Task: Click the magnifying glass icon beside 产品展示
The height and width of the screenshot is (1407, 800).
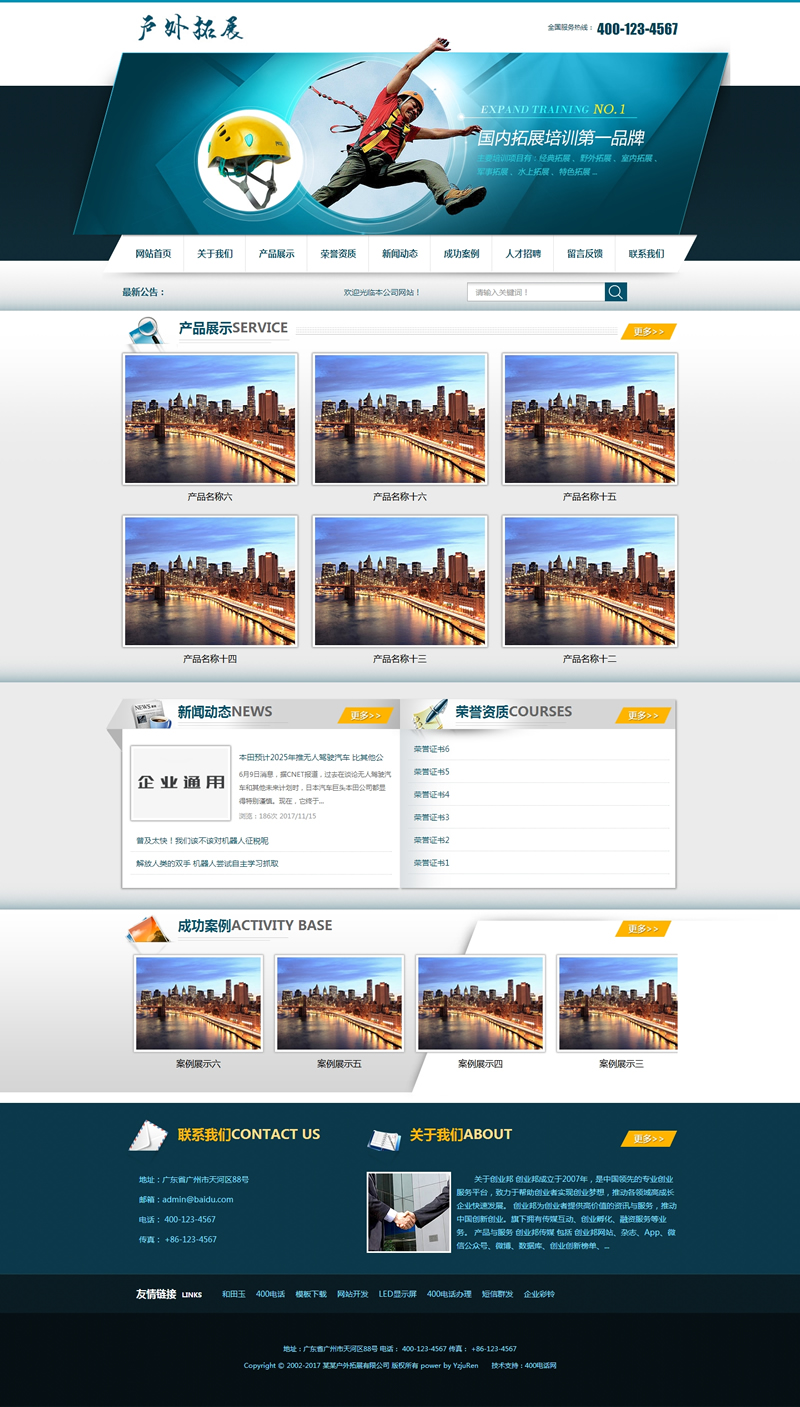Action: [x=146, y=332]
